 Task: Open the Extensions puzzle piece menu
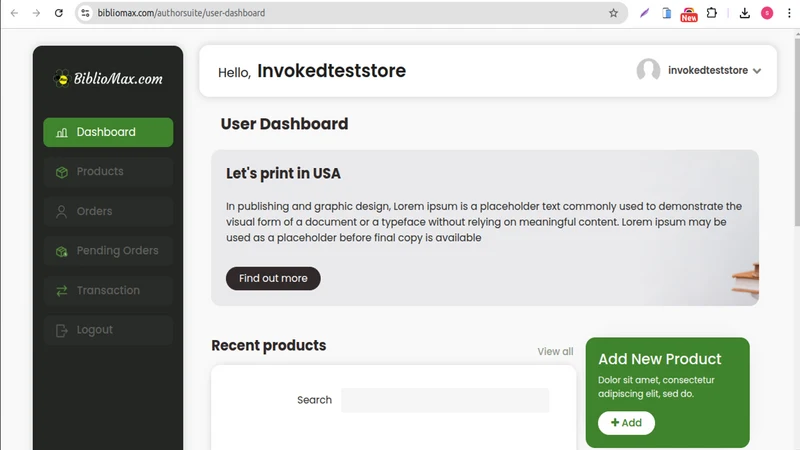point(712,13)
